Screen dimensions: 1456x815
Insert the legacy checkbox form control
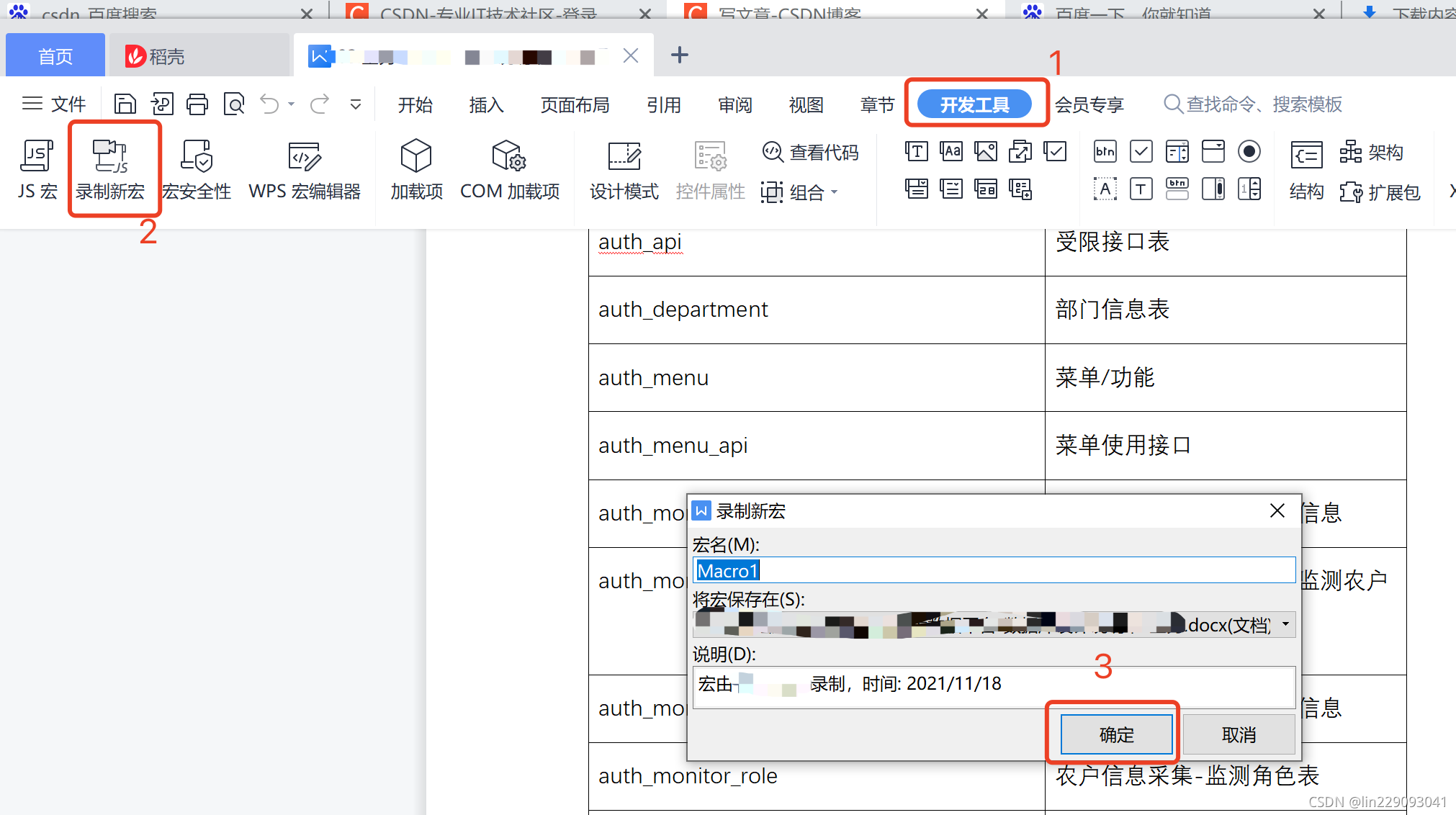click(x=1141, y=152)
